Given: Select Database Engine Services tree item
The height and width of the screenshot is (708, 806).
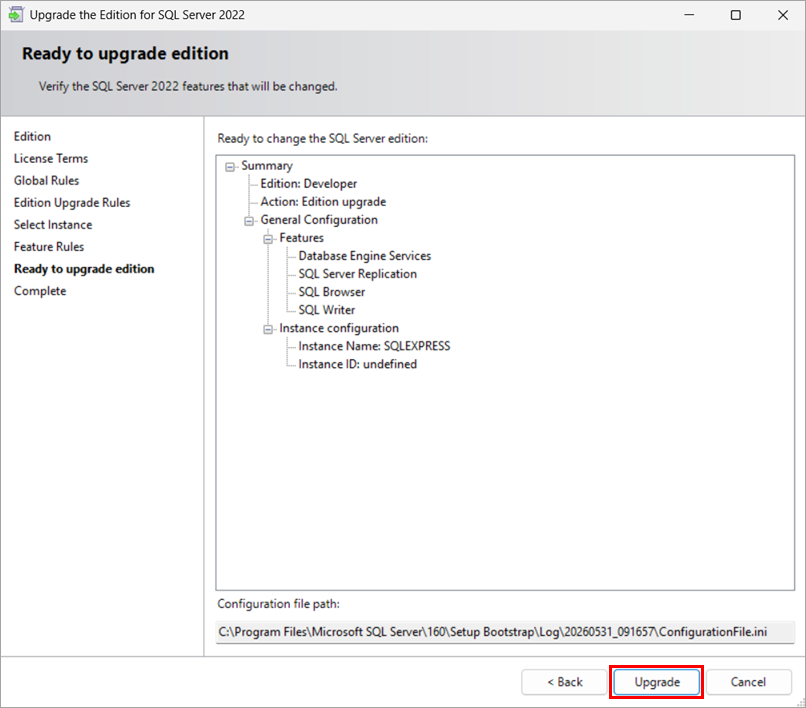Looking at the screenshot, I should coord(364,256).
